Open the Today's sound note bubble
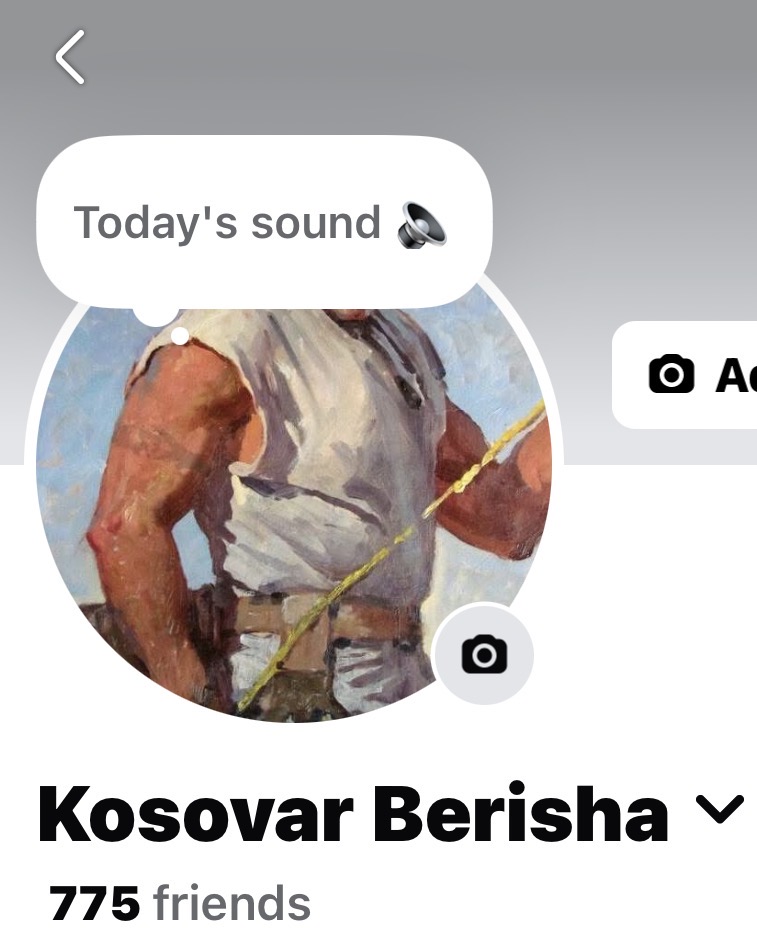 (x=264, y=222)
